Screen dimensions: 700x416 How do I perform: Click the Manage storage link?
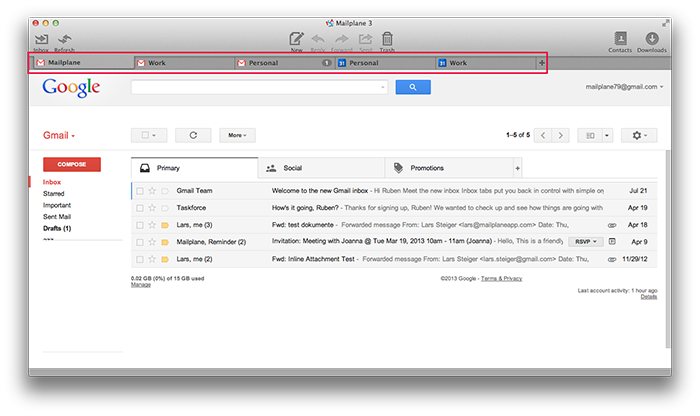coord(141,285)
